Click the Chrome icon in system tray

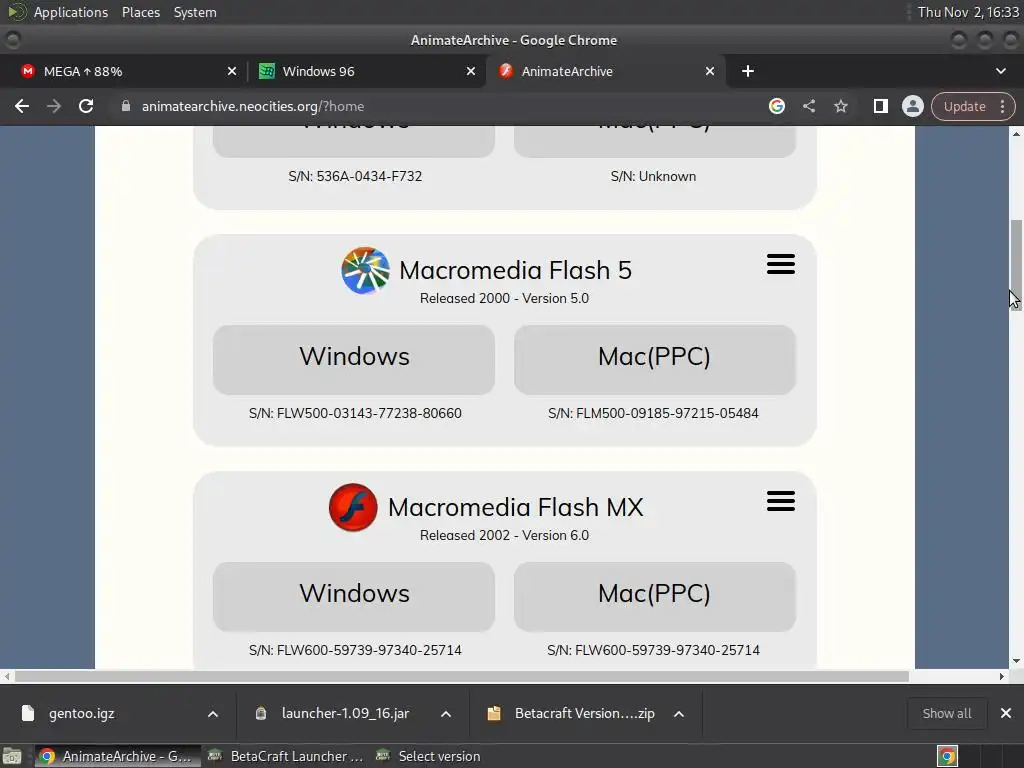[x=947, y=756]
